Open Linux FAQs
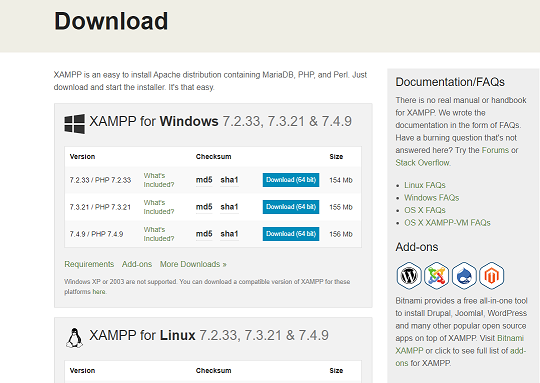The width and height of the screenshot is (540, 383). [x=425, y=185]
